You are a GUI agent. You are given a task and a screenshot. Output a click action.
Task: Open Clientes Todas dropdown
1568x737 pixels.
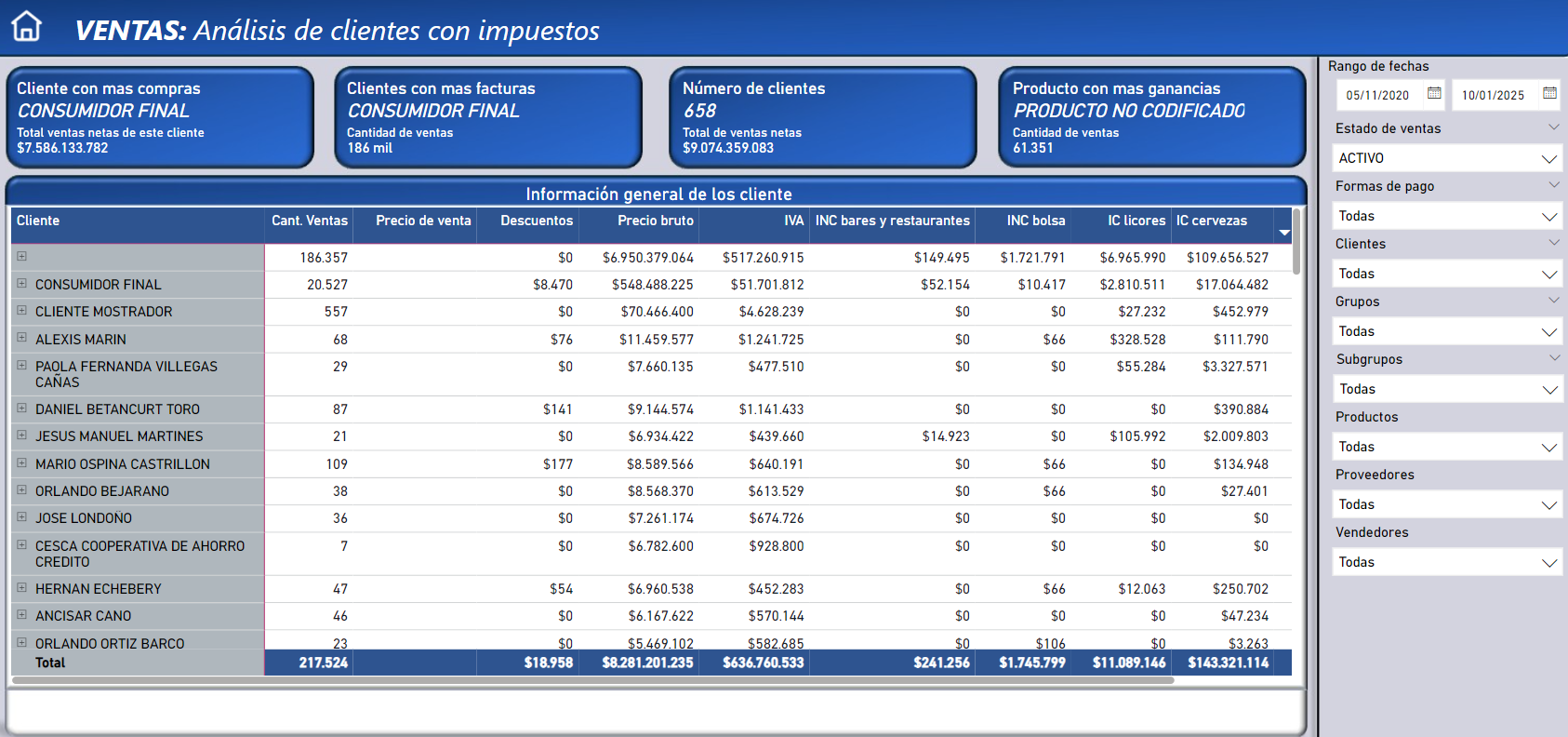1447,274
